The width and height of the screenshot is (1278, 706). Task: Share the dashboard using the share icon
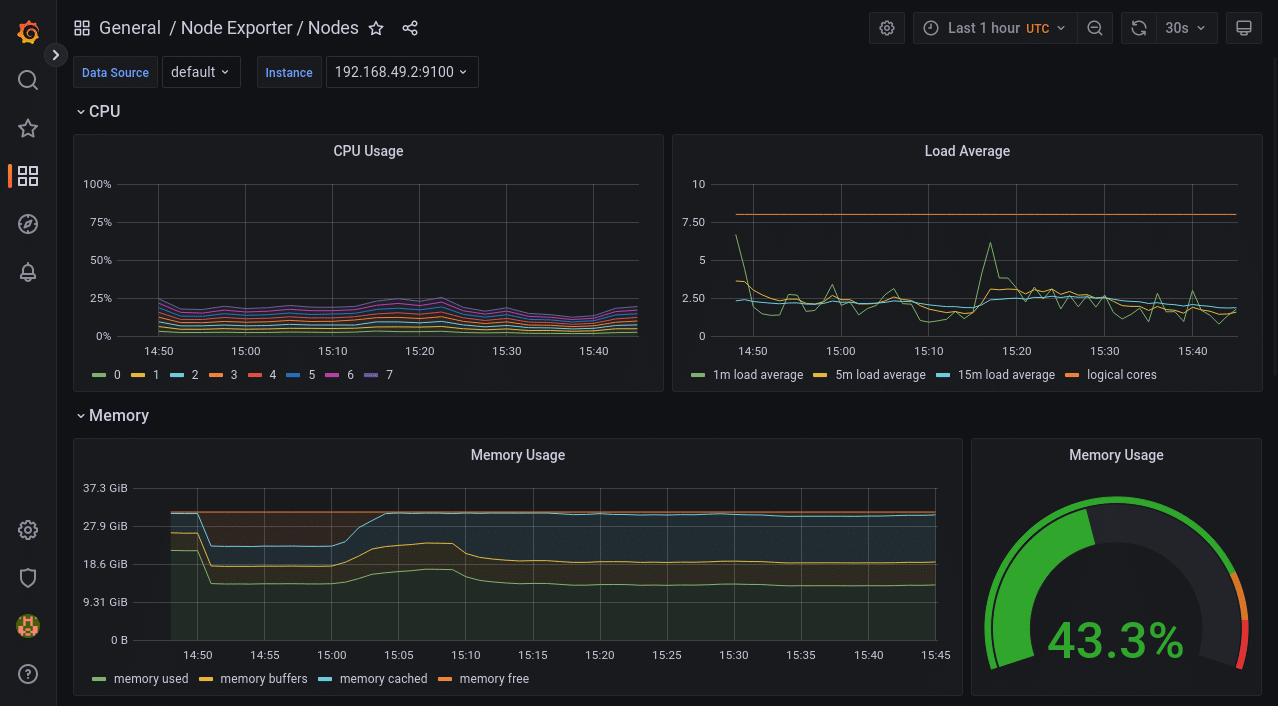tap(410, 28)
